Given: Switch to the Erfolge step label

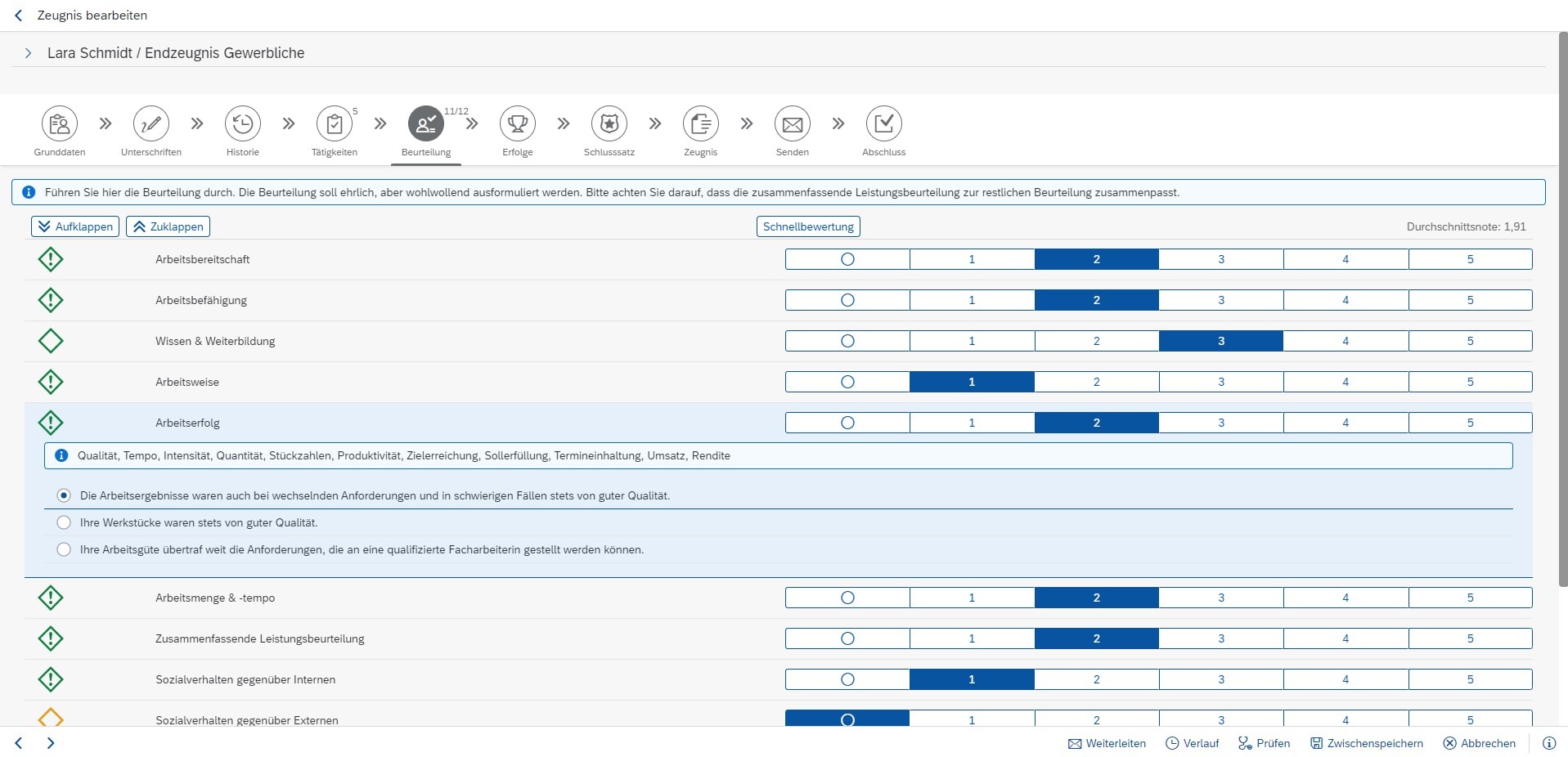Looking at the screenshot, I should (x=518, y=152).
